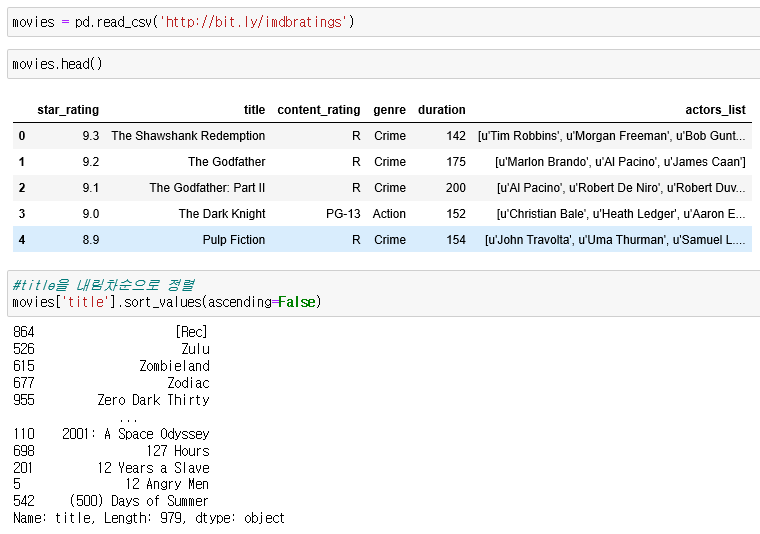Click the Zombieland output line
The width and height of the screenshot is (760, 534).
tap(111, 366)
